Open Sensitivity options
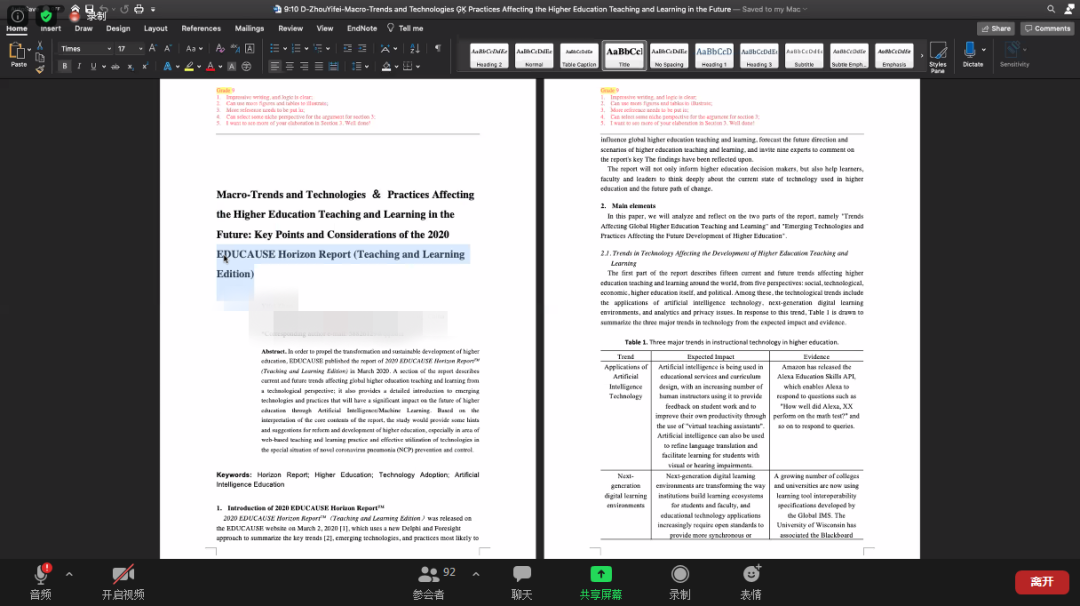1080x606 pixels. pos(1014,54)
